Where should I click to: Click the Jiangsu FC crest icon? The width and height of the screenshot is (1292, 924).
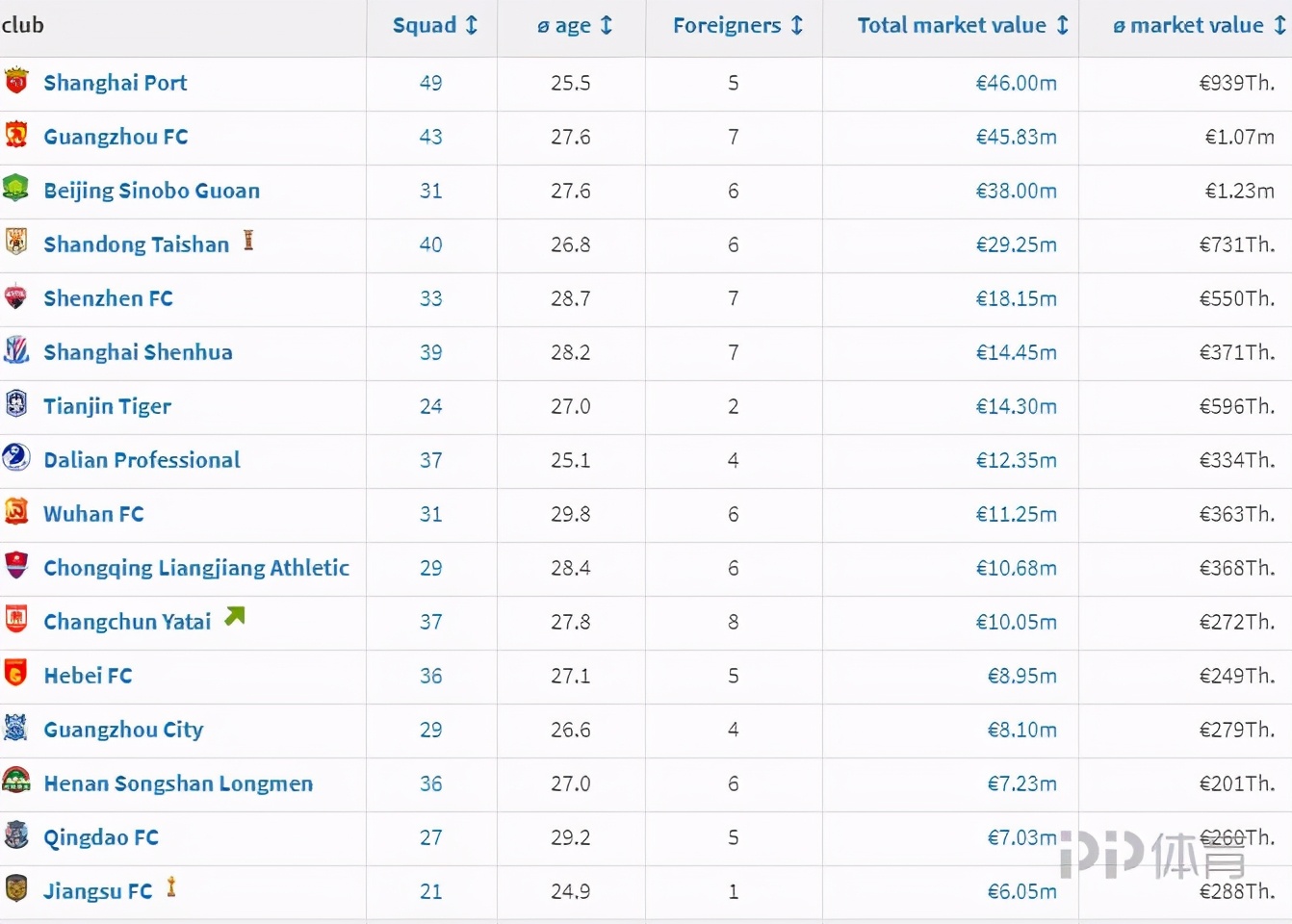pyautogui.click(x=16, y=888)
